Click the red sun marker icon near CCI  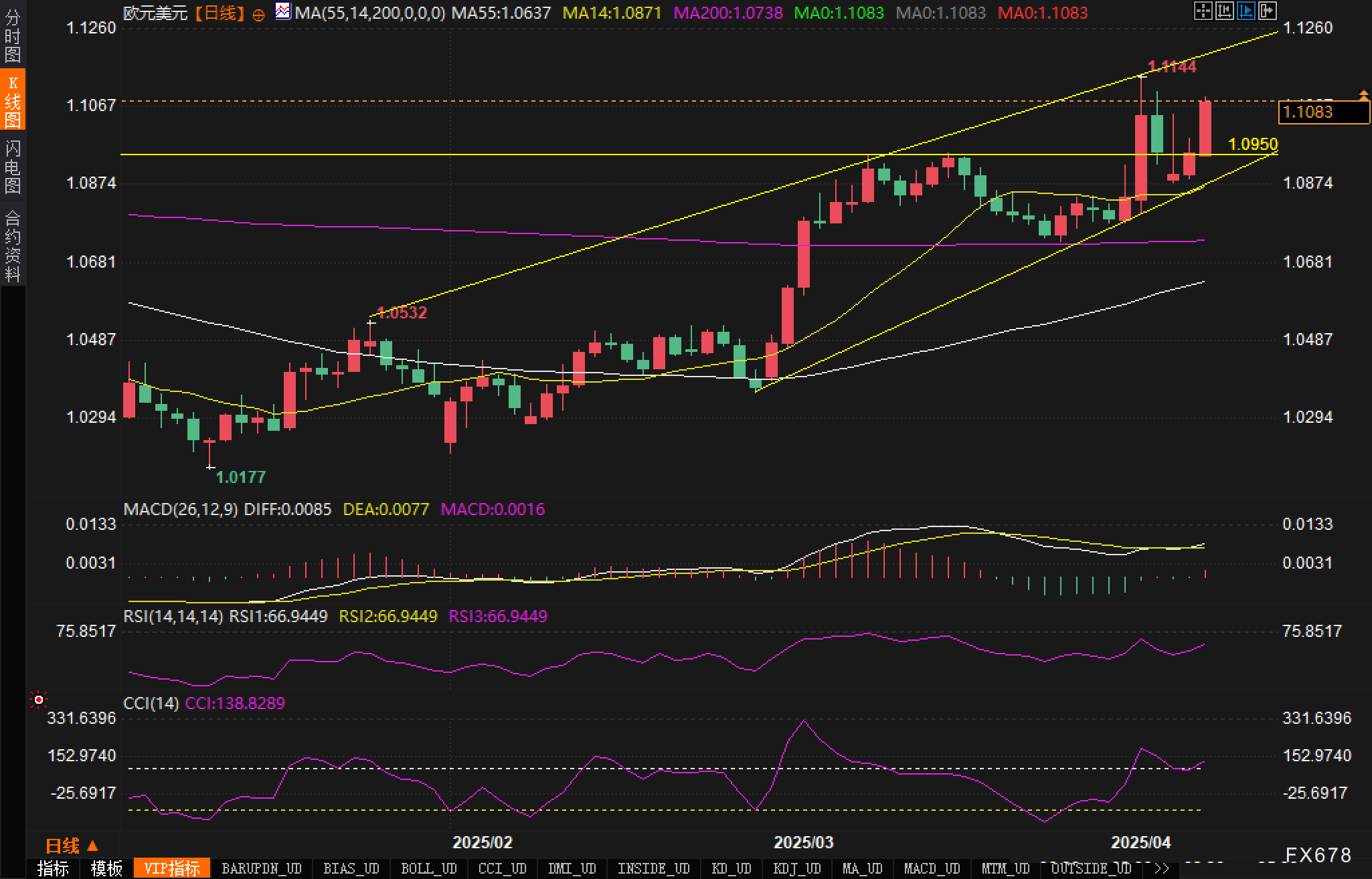[39, 700]
